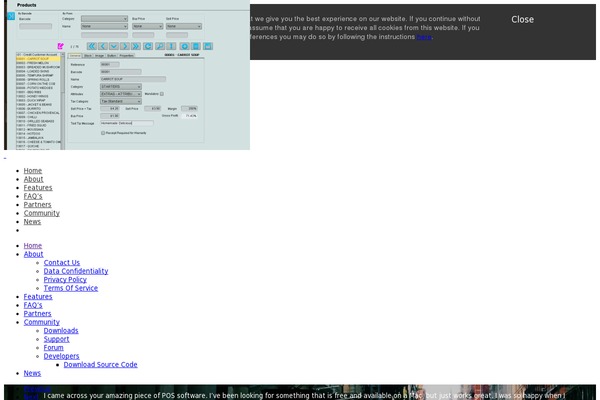
Task: Select GRILLED SEABASS in product list
Action: pyautogui.click(x=38, y=121)
